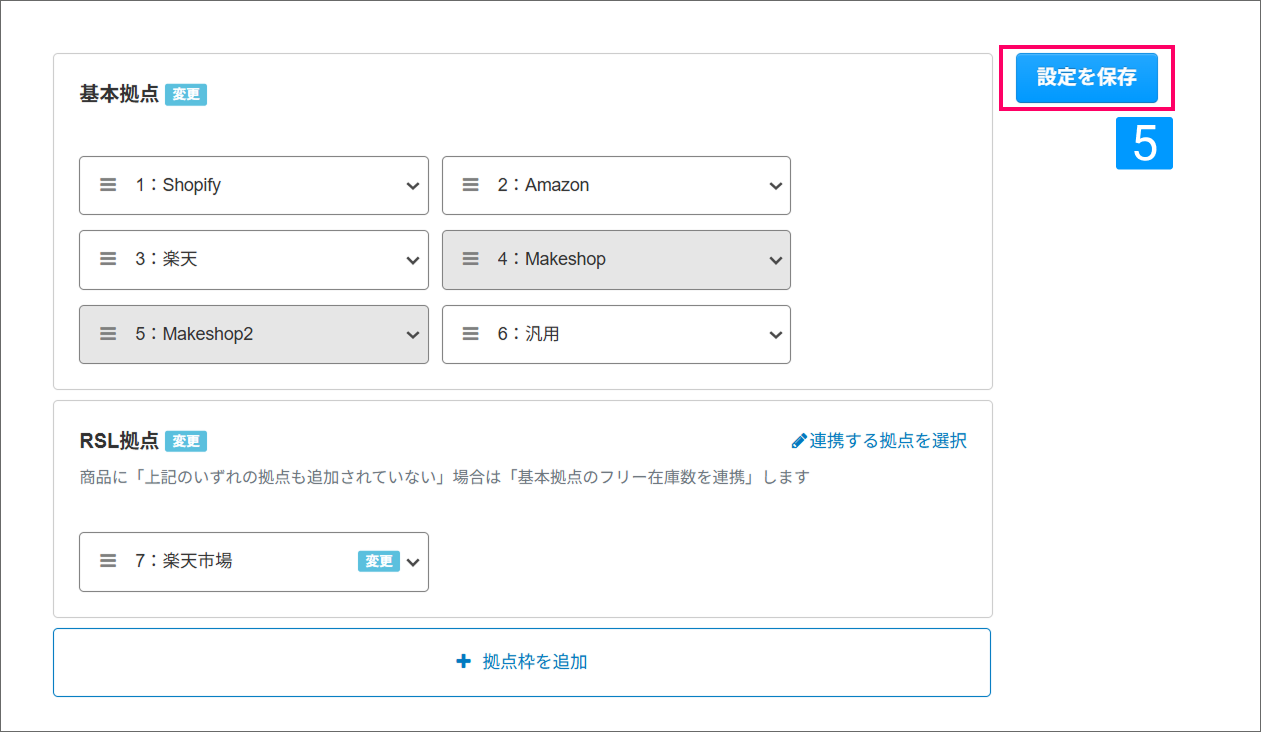Expand the 2：Amazon dropdown

[x=775, y=186]
